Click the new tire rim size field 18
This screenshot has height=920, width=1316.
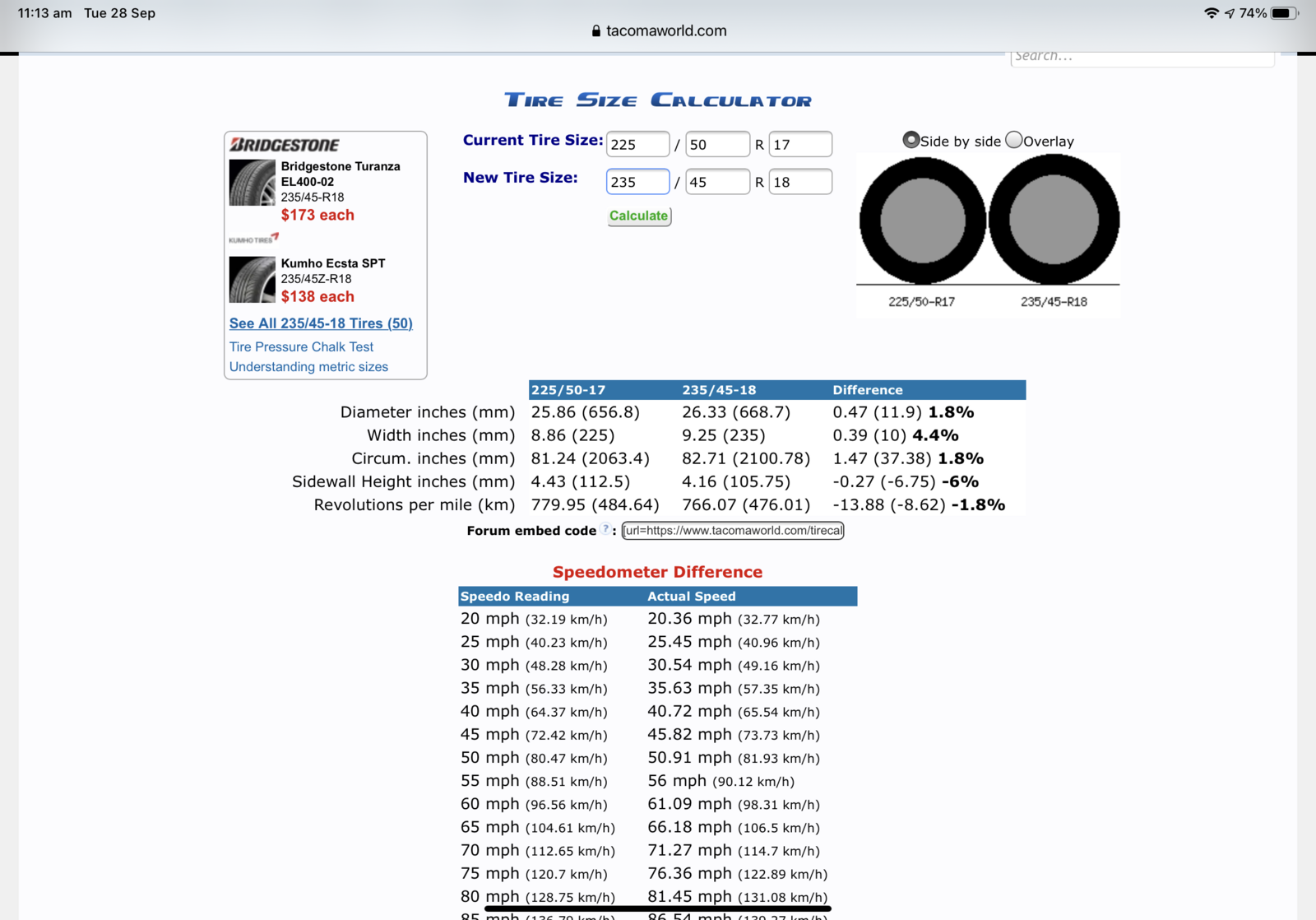click(799, 182)
